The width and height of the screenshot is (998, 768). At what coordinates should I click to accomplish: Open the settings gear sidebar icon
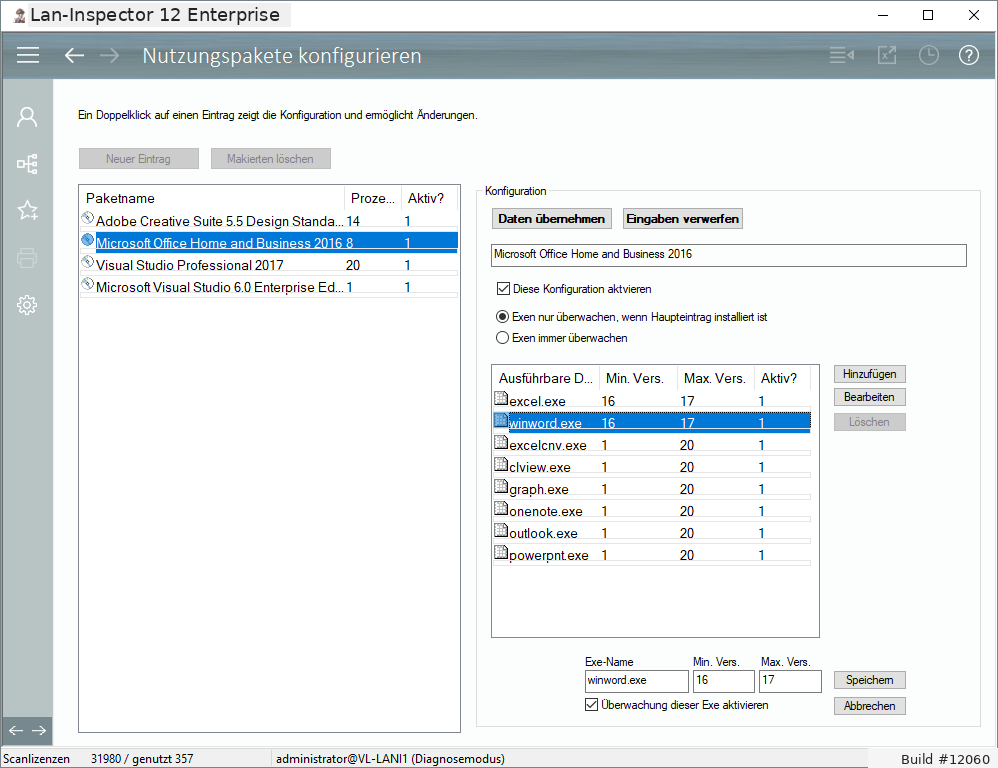pos(27,305)
